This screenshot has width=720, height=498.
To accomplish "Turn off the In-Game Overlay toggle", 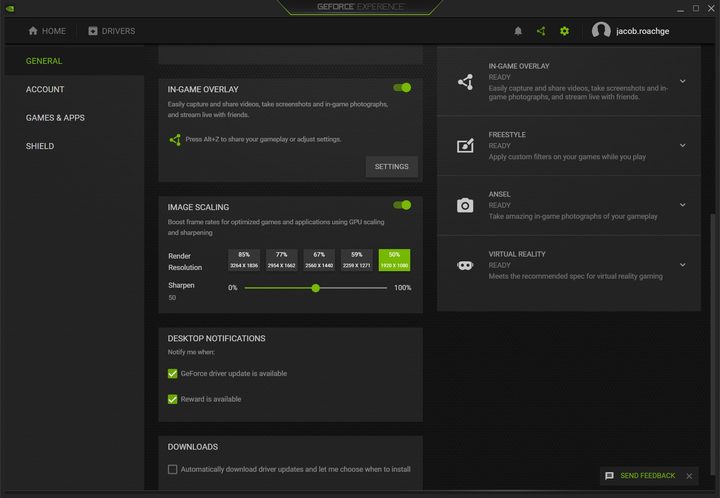I will coord(402,88).
